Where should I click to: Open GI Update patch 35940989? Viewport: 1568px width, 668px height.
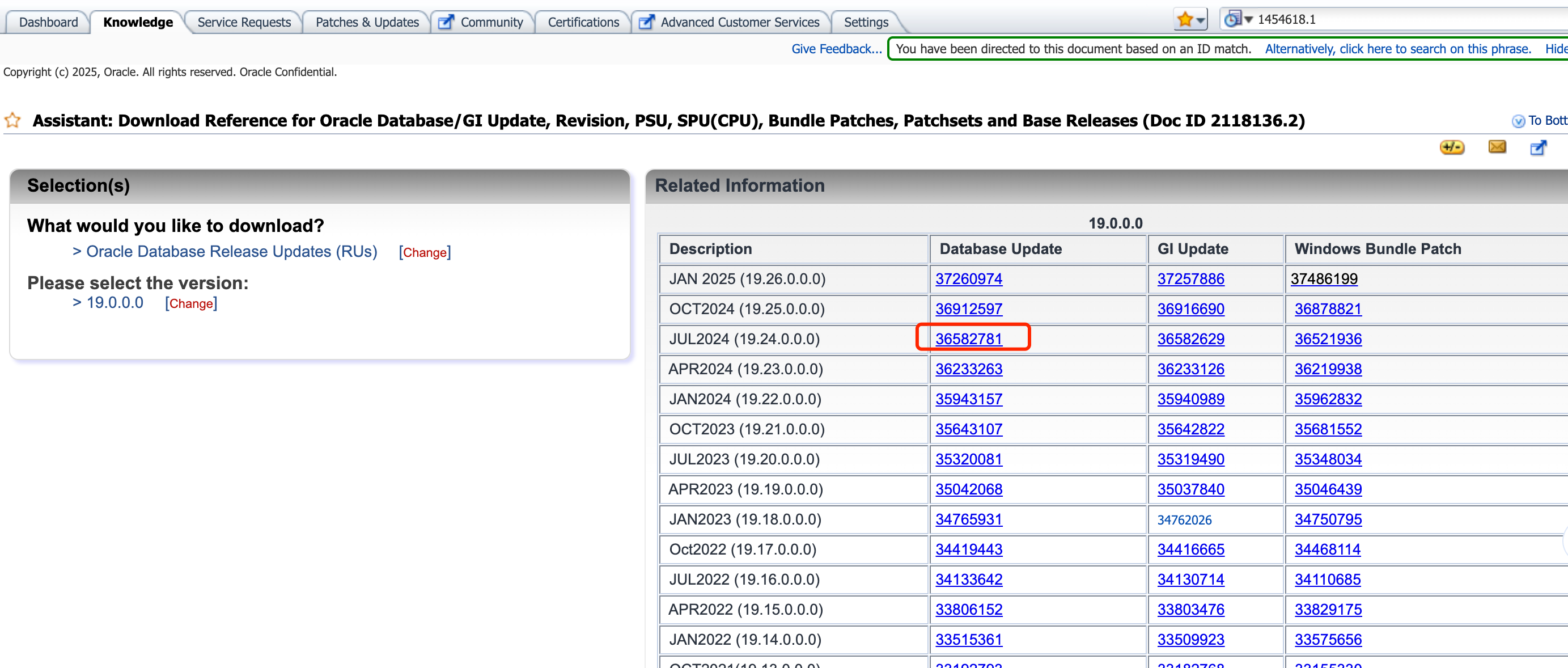1190,399
